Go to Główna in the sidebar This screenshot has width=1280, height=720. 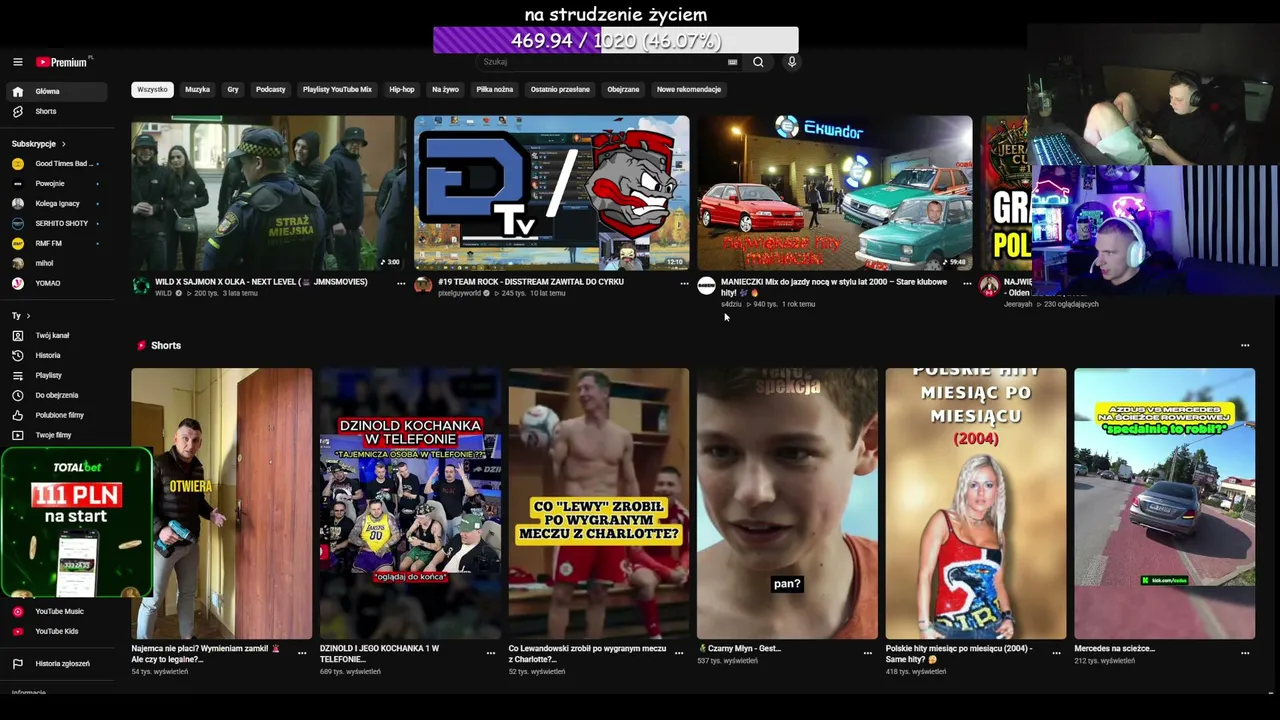(55, 91)
